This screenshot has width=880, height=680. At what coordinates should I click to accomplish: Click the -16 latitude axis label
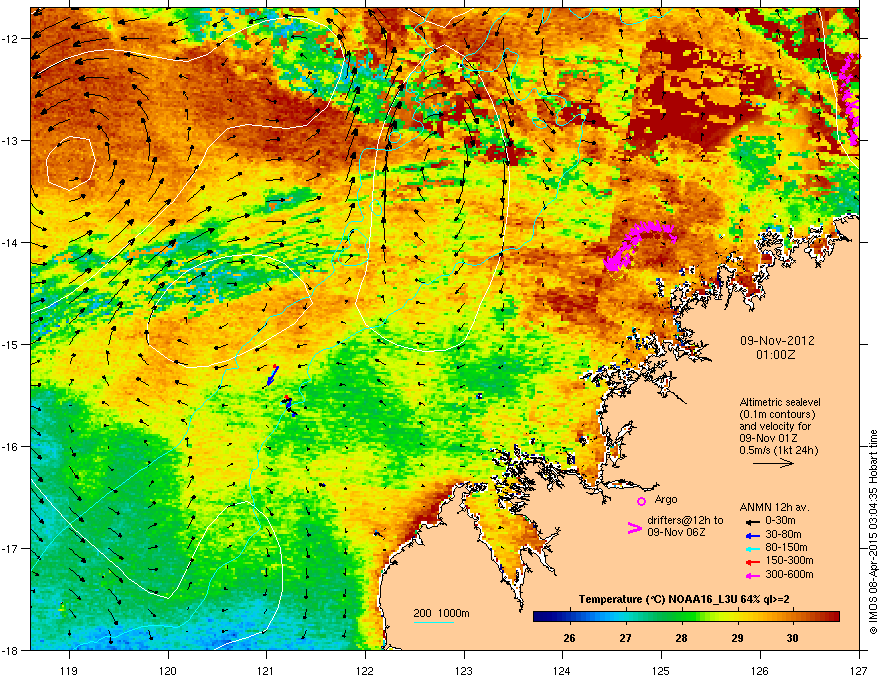(10, 447)
